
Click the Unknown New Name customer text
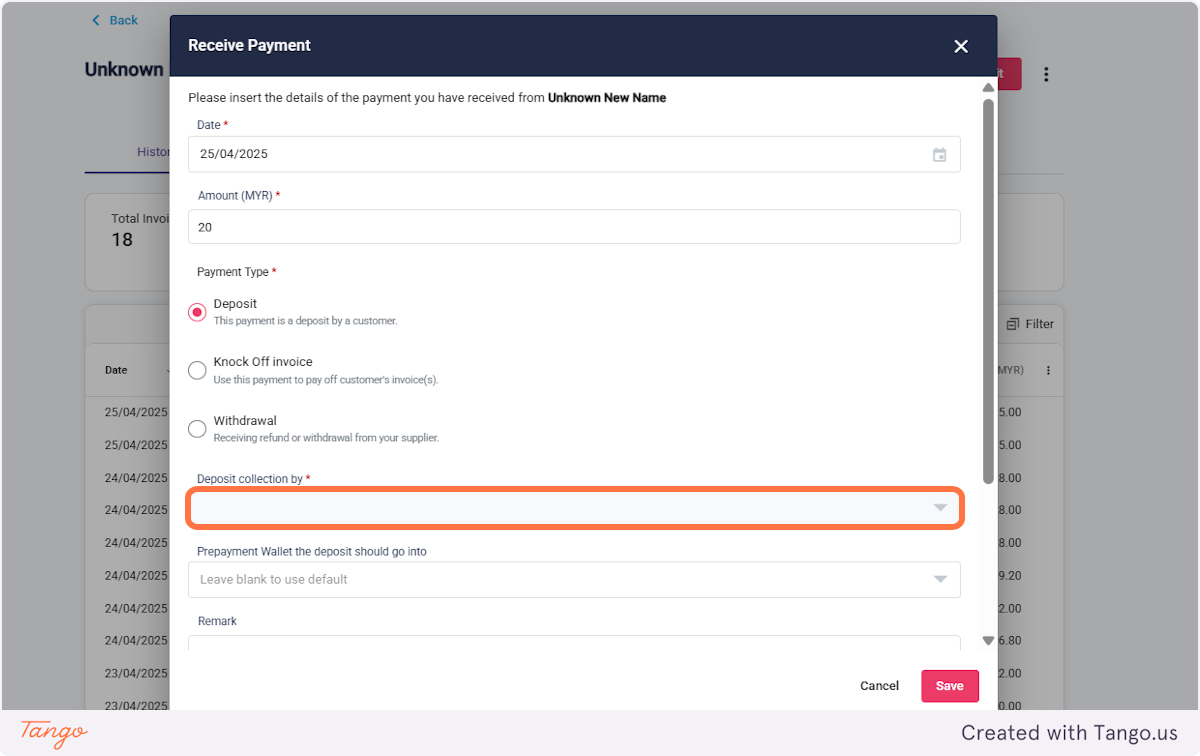607,98
